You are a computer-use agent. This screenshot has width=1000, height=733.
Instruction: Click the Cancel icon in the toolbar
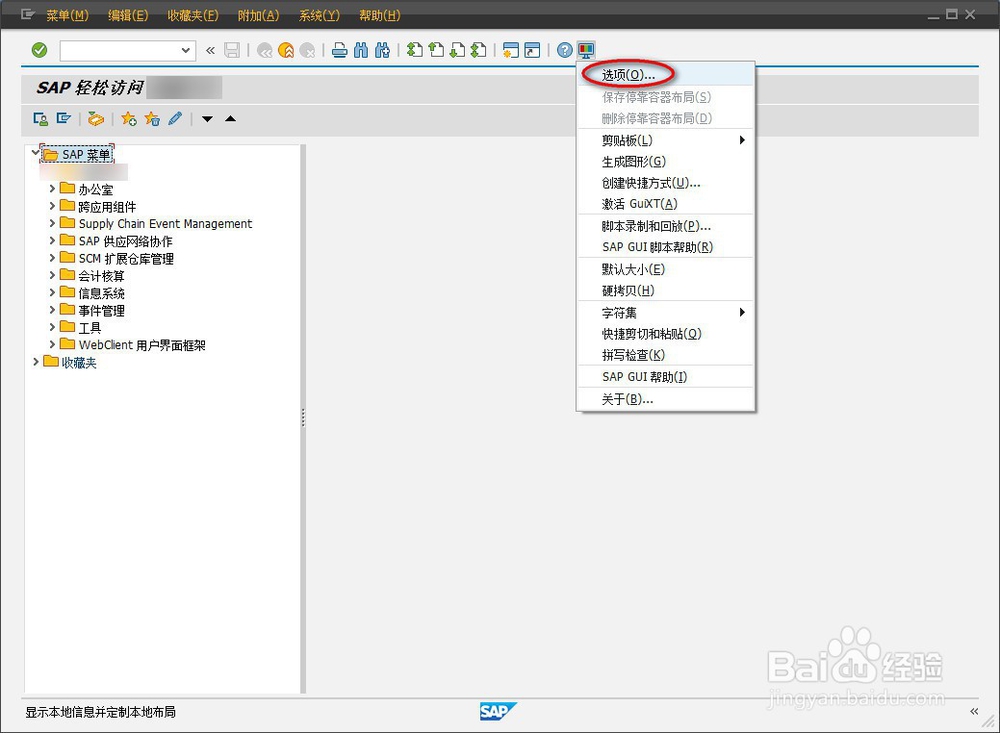307,50
